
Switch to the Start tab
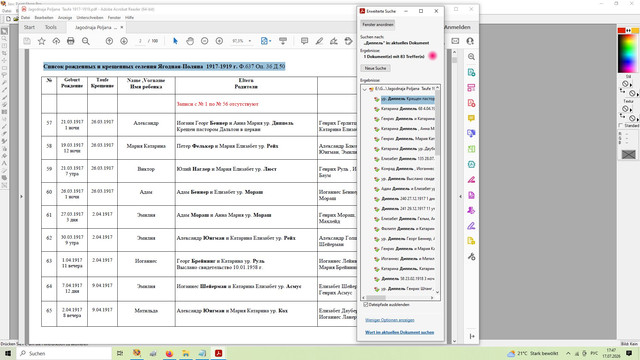click(29, 27)
